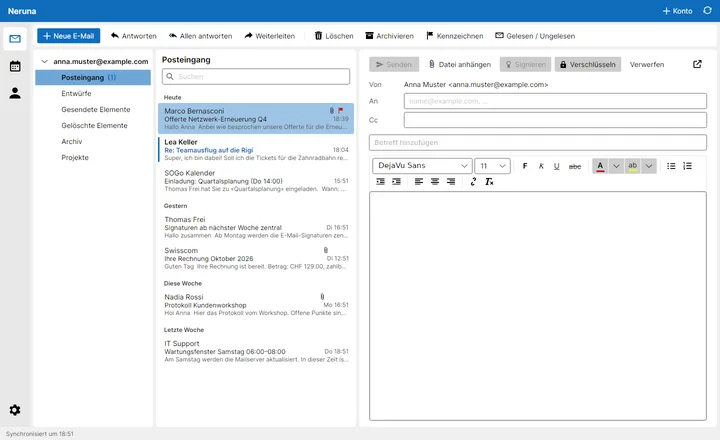The image size is (720, 440).
Task: Center align text
Action: [435, 181]
